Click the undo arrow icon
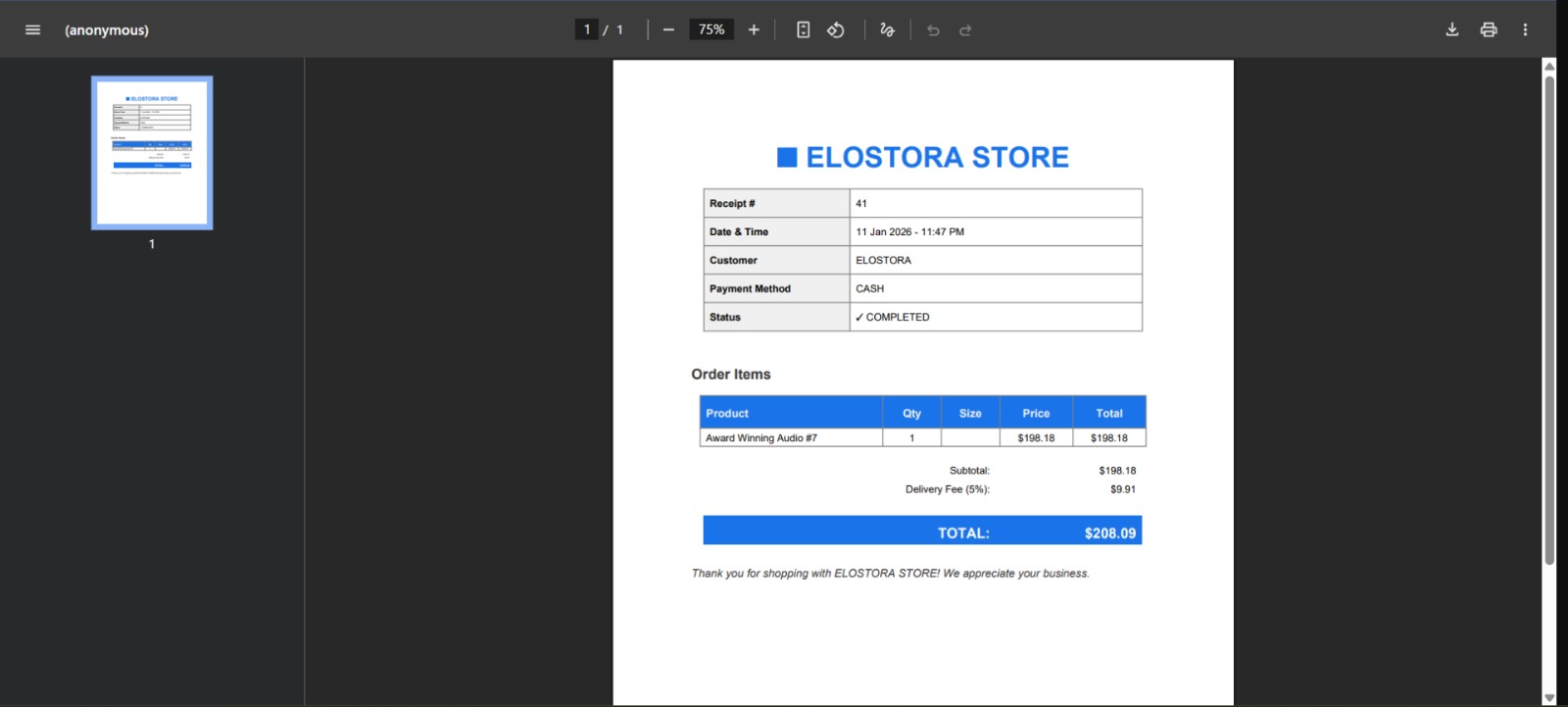The image size is (1568, 707). (x=933, y=29)
